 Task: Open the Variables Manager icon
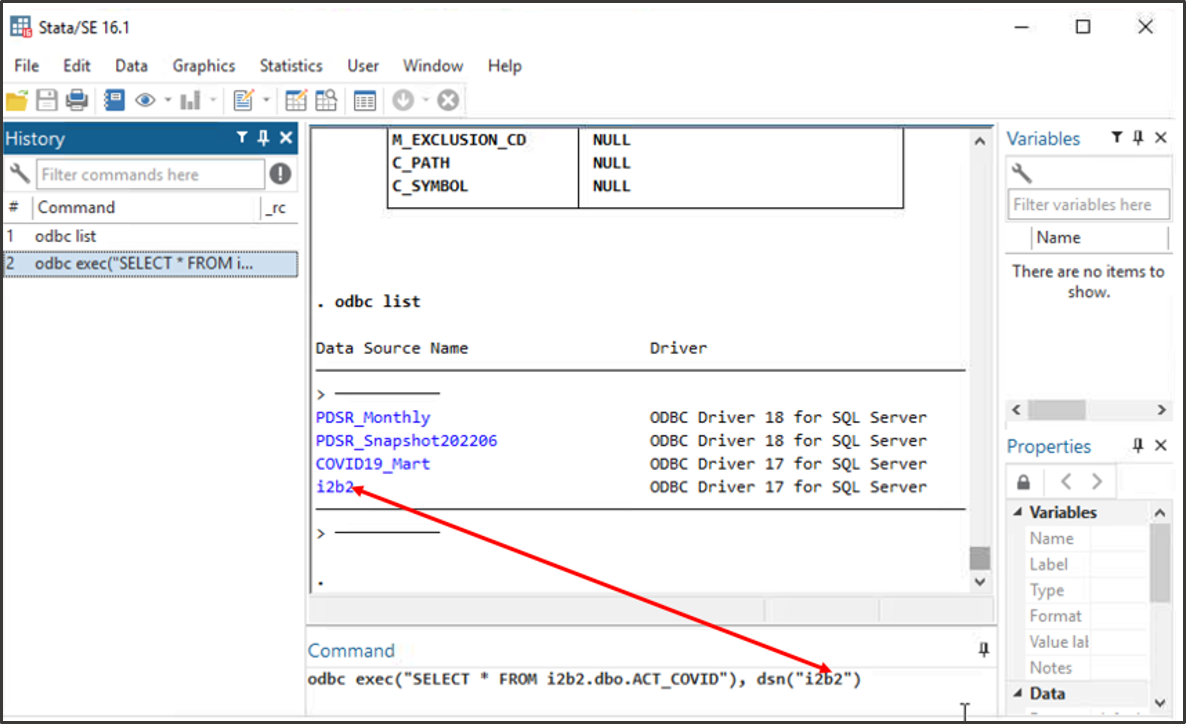point(365,100)
